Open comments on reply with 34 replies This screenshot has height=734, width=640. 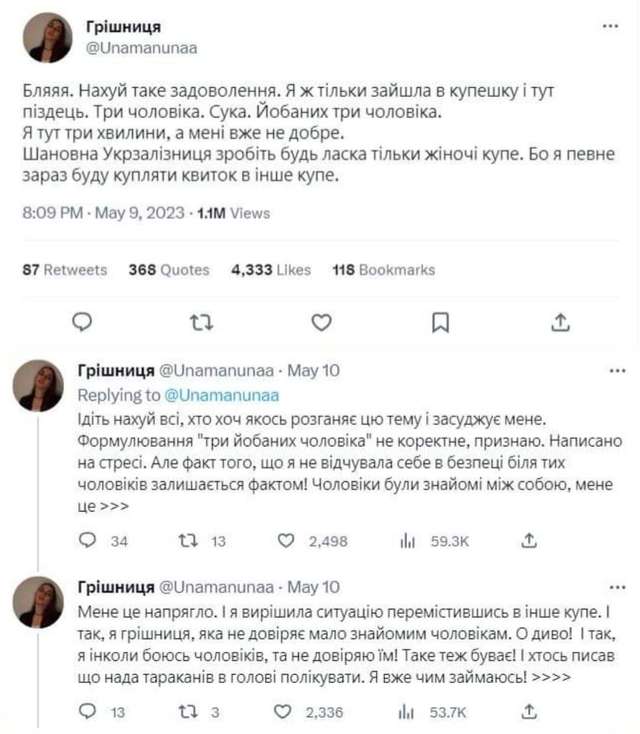click(x=88, y=541)
